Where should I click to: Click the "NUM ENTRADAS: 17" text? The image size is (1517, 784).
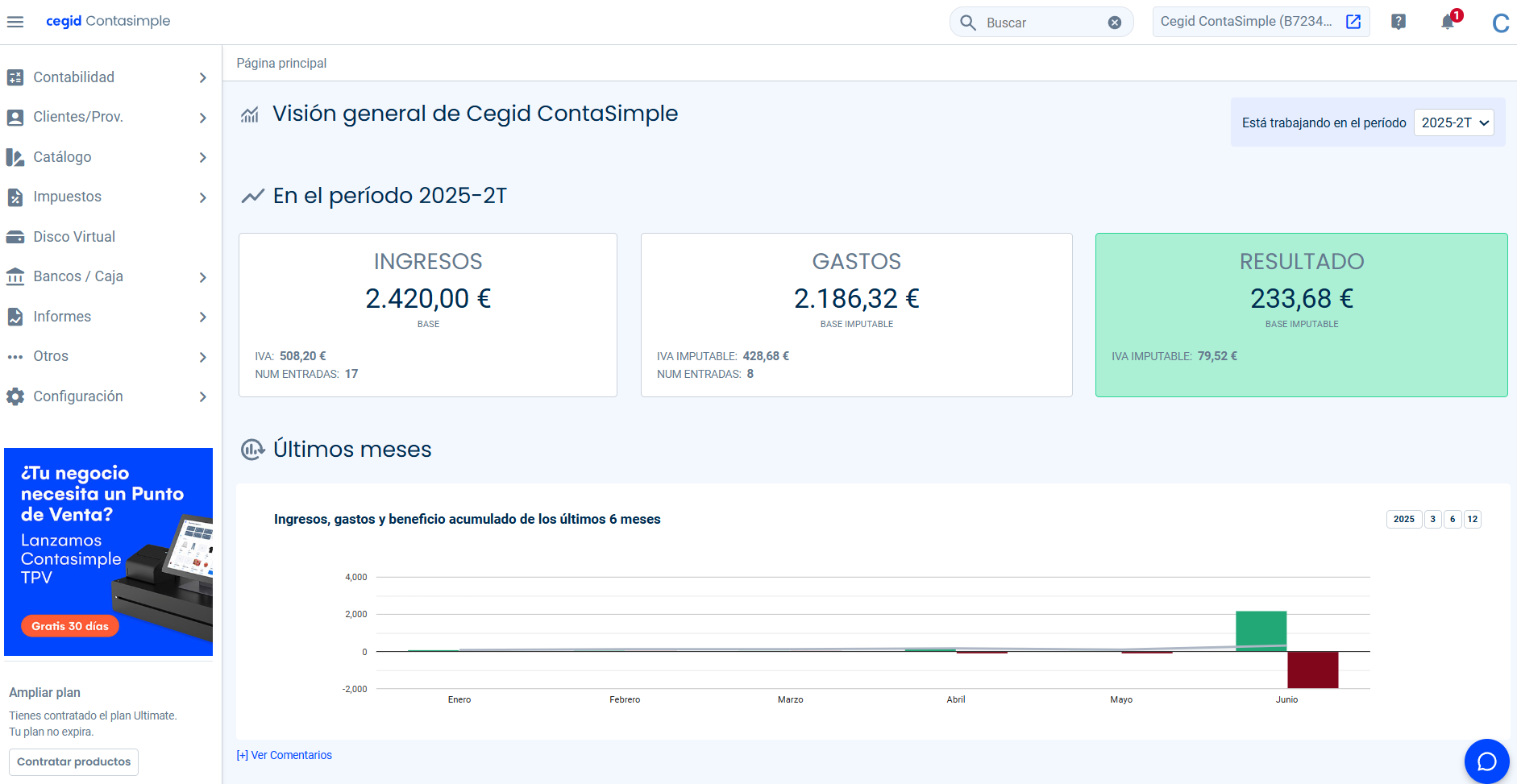click(306, 374)
